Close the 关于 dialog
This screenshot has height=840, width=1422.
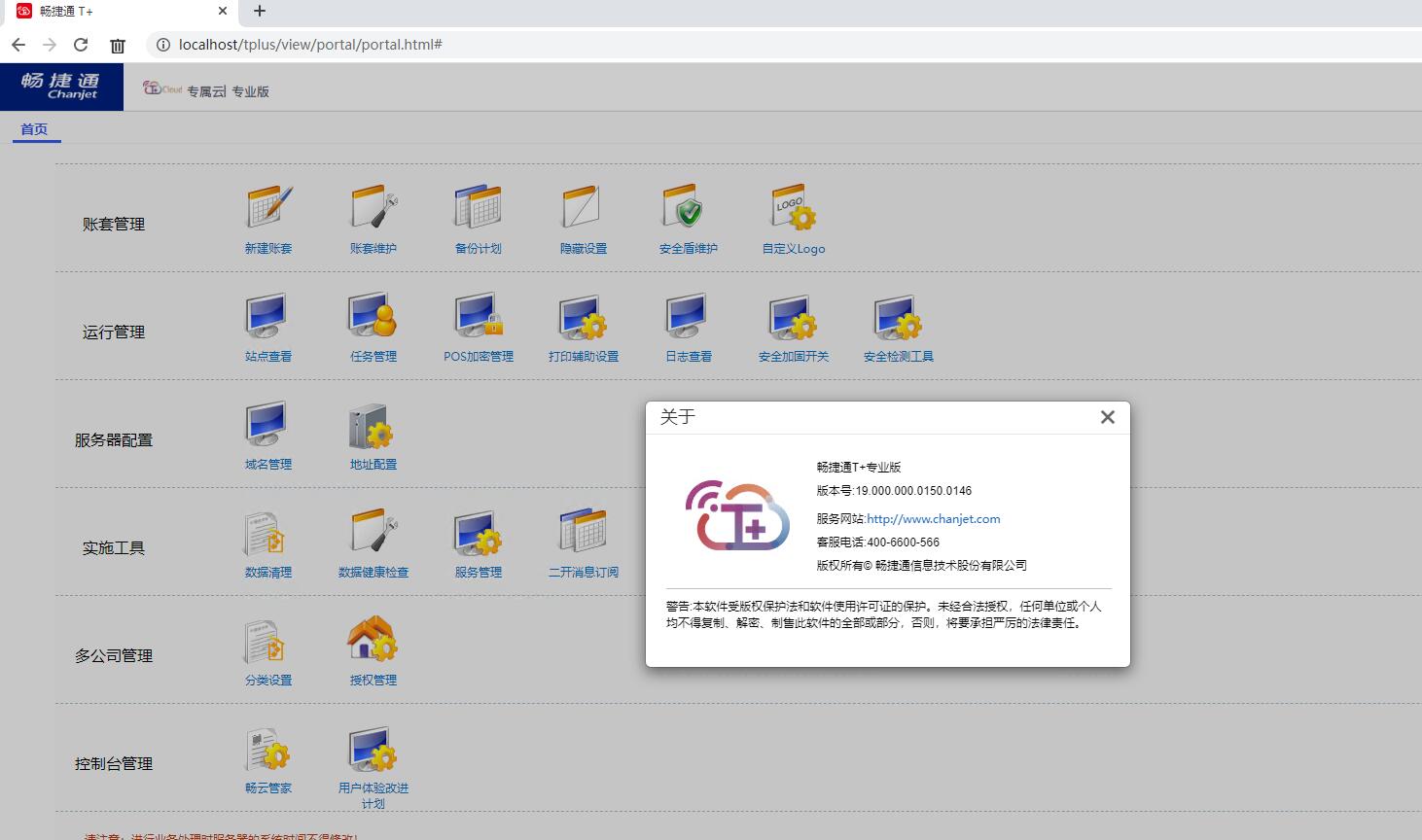point(1107,417)
